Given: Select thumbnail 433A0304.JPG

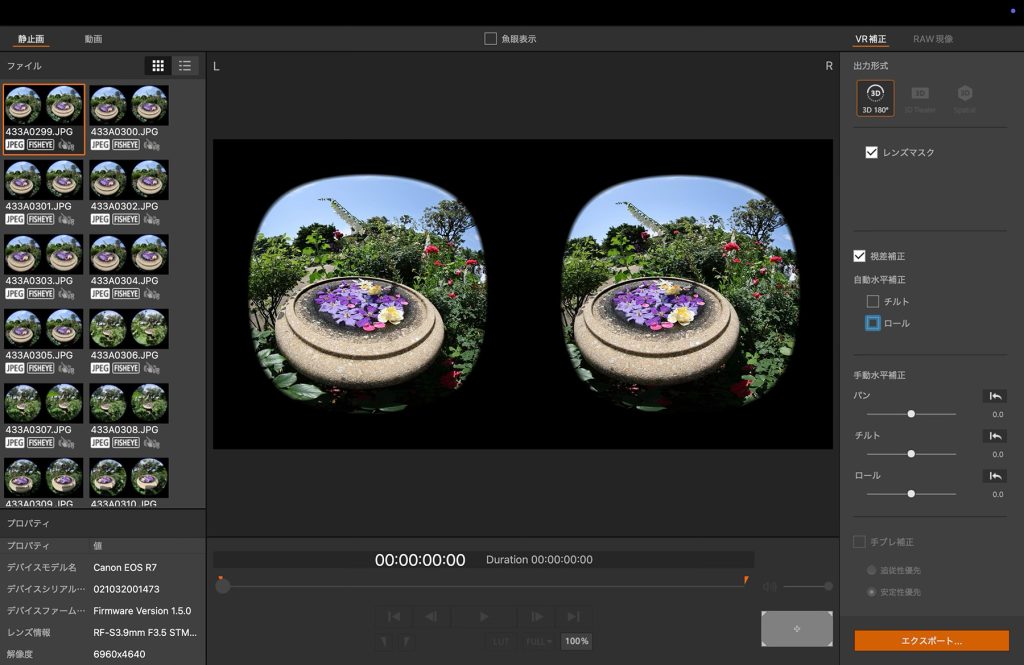Looking at the screenshot, I should 129,262.
